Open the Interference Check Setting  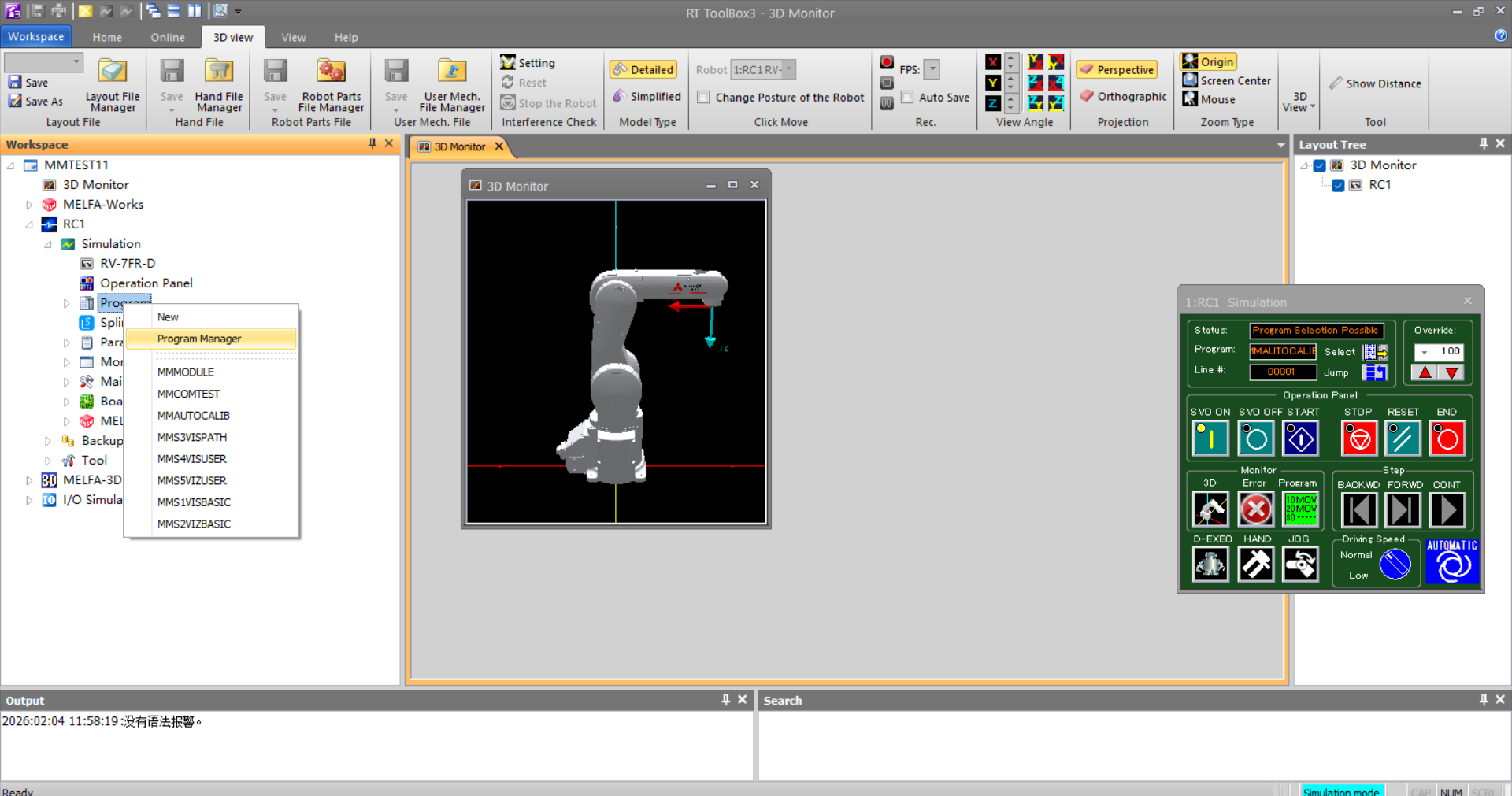click(x=528, y=63)
